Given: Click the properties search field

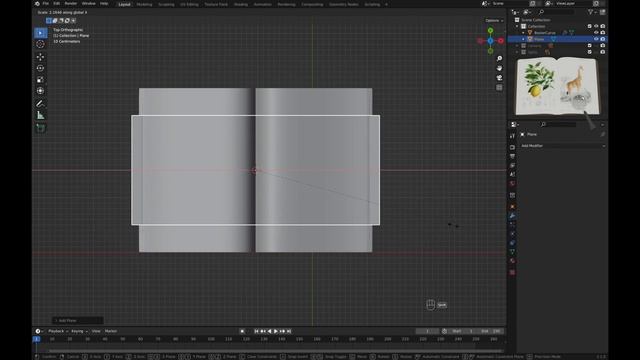Looking at the screenshot, I should pyautogui.click(x=558, y=124).
